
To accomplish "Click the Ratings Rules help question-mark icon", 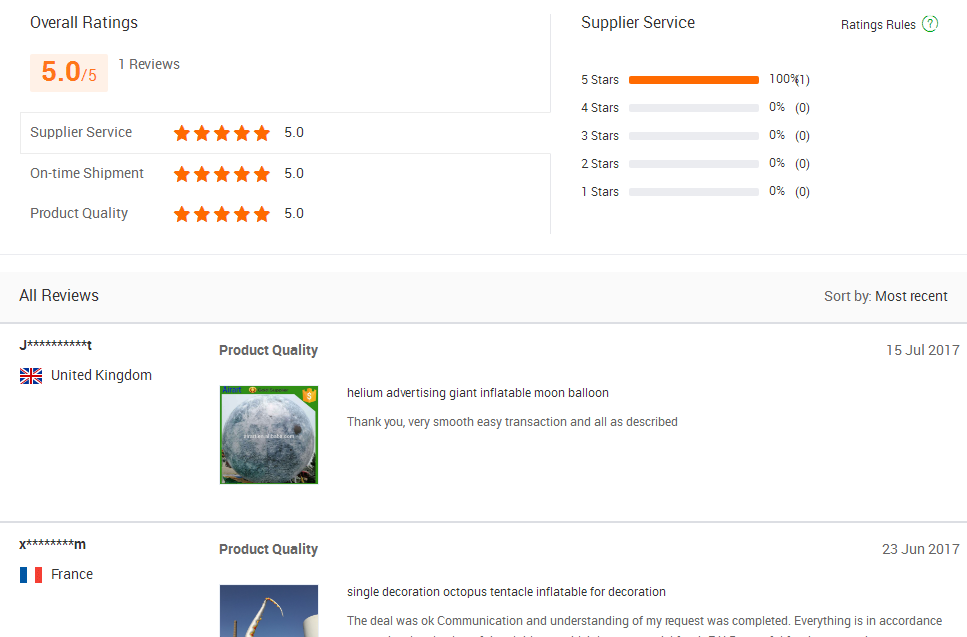I will (x=930, y=24).
